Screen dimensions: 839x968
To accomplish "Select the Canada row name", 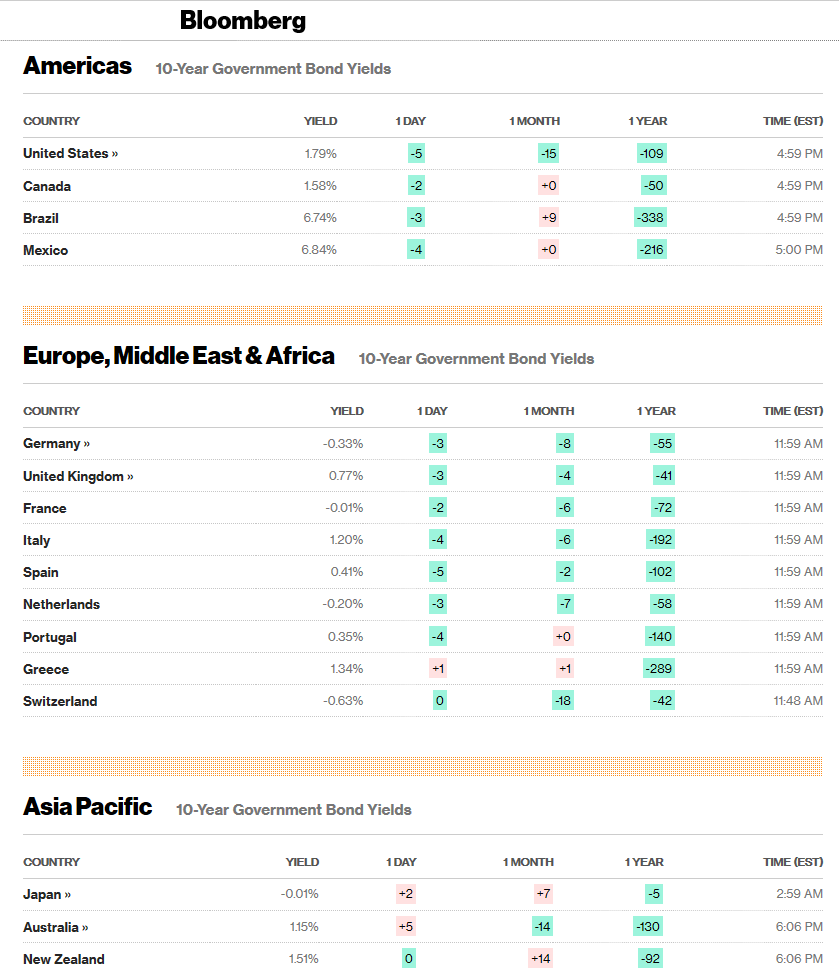I will [x=47, y=186].
